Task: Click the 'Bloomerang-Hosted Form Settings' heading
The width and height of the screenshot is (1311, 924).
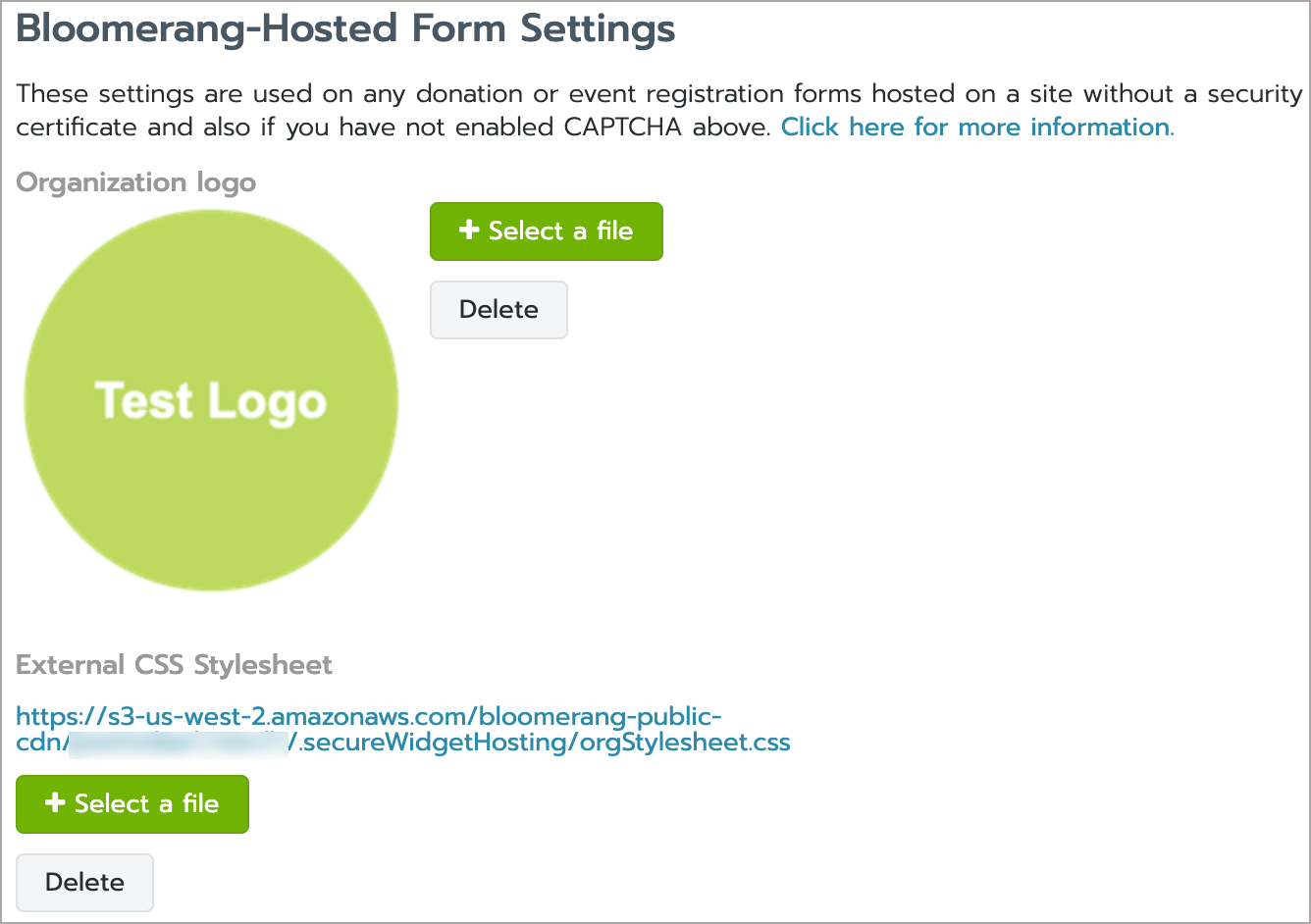Action: [345, 29]
